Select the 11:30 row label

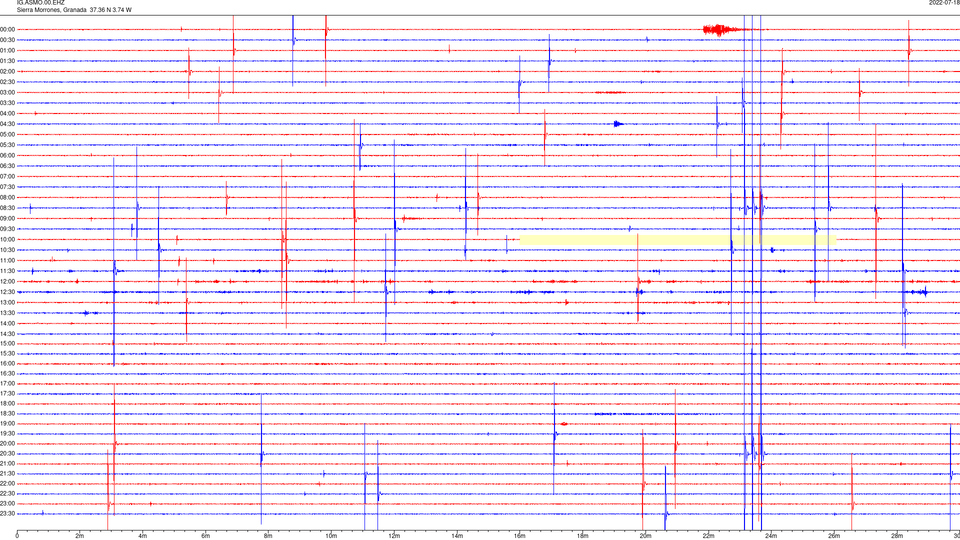tap(8, 271)
